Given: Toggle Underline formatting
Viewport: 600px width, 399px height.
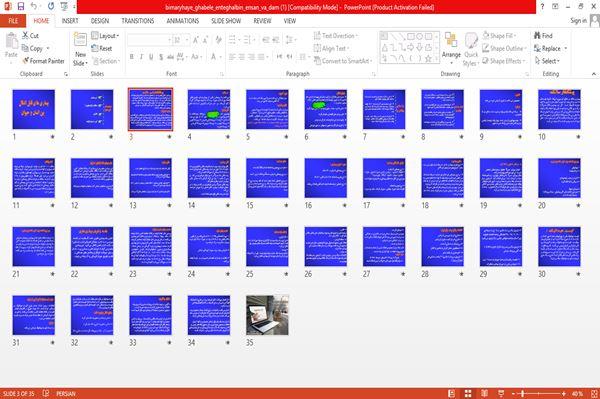Looking at the screenshot, I should click(x=151, y=57).
